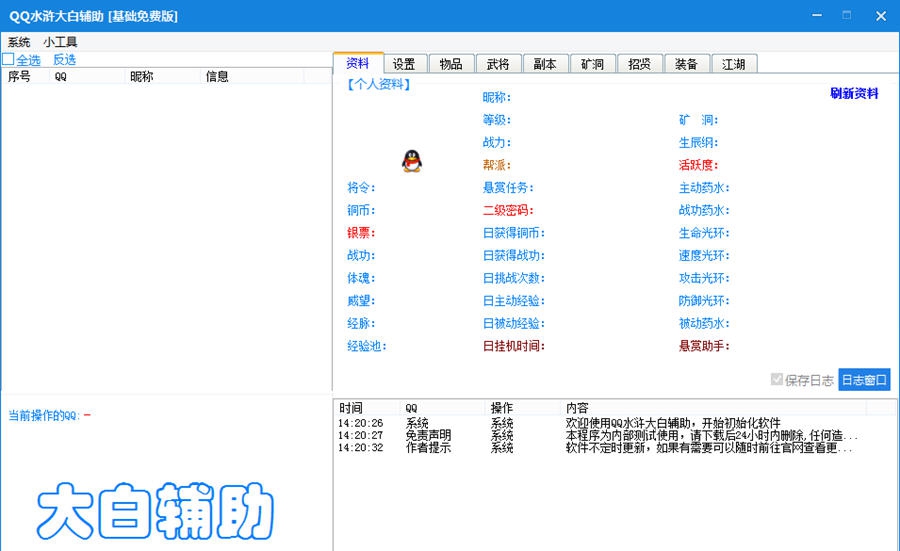
Task: Click the 软件不定时更新 log message
Action: click(709, 448)
